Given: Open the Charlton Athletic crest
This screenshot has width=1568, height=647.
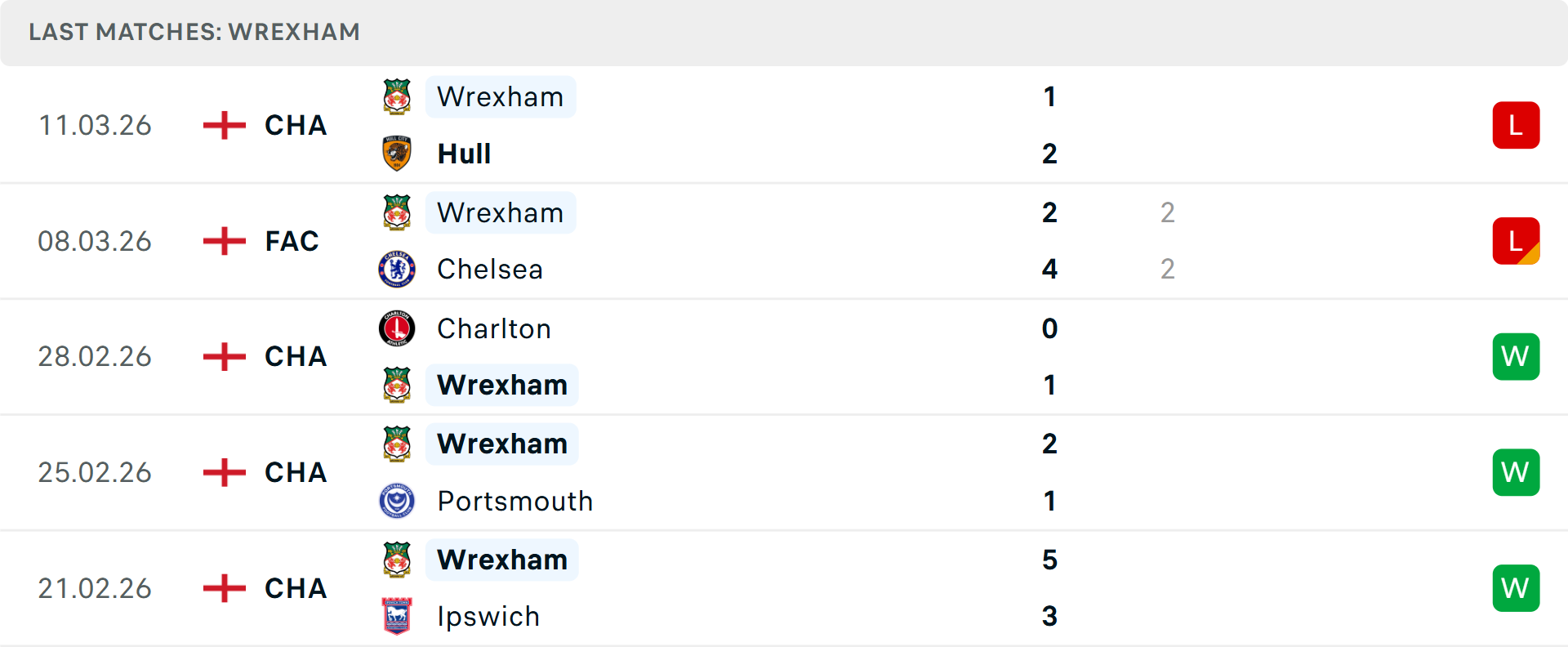Looking at the screenshot, I should pyautogui.click(x=397, y=328).
